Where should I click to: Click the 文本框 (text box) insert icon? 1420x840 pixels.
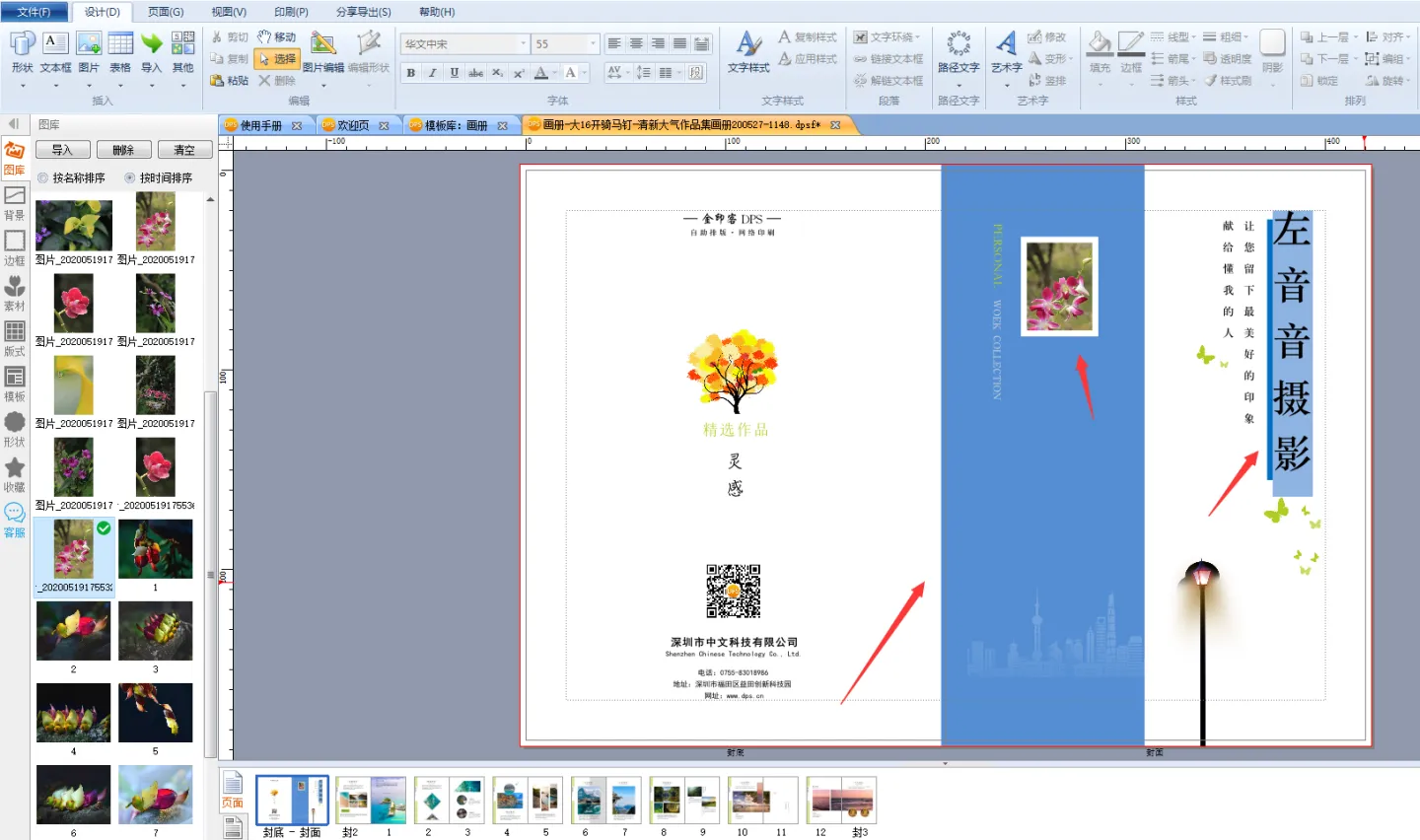(x=55, y=44)
